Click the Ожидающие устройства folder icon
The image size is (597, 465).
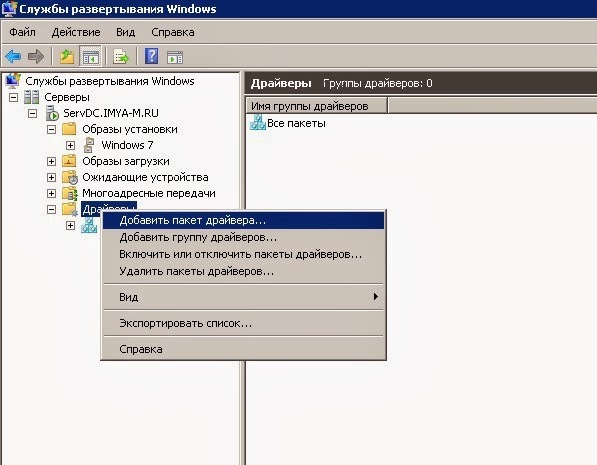tap(70, 177)
